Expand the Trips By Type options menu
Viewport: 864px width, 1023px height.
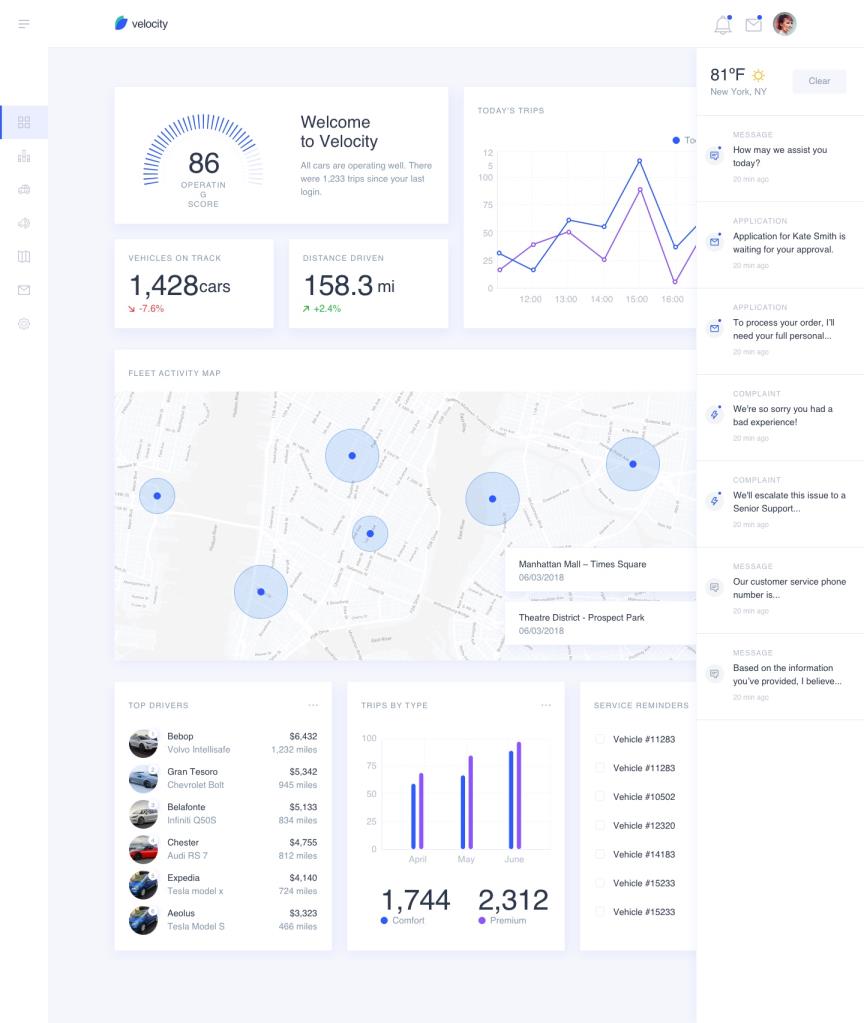545,705
